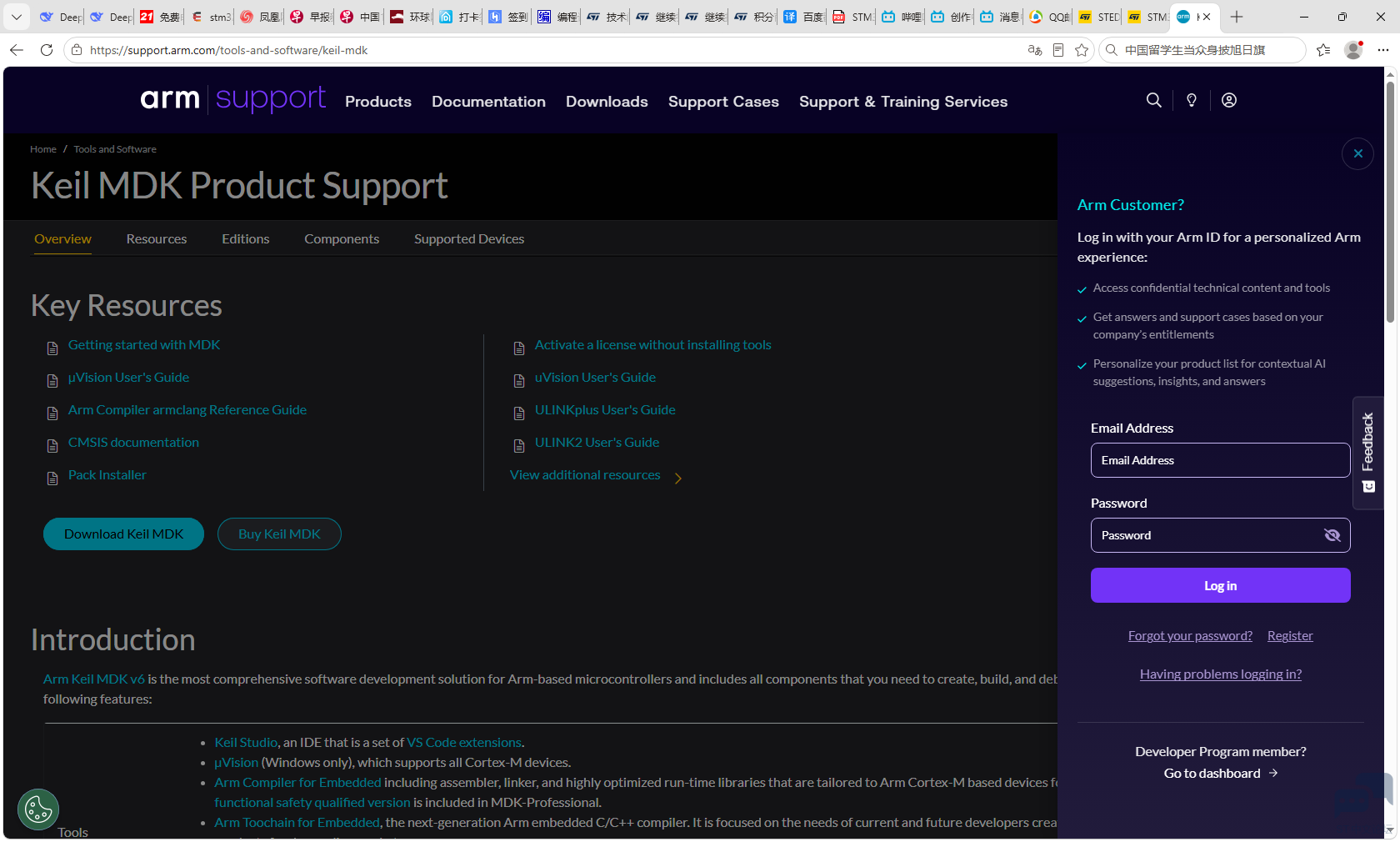
Task: Go to dashboard arrow link
Action: (1220, 774)
